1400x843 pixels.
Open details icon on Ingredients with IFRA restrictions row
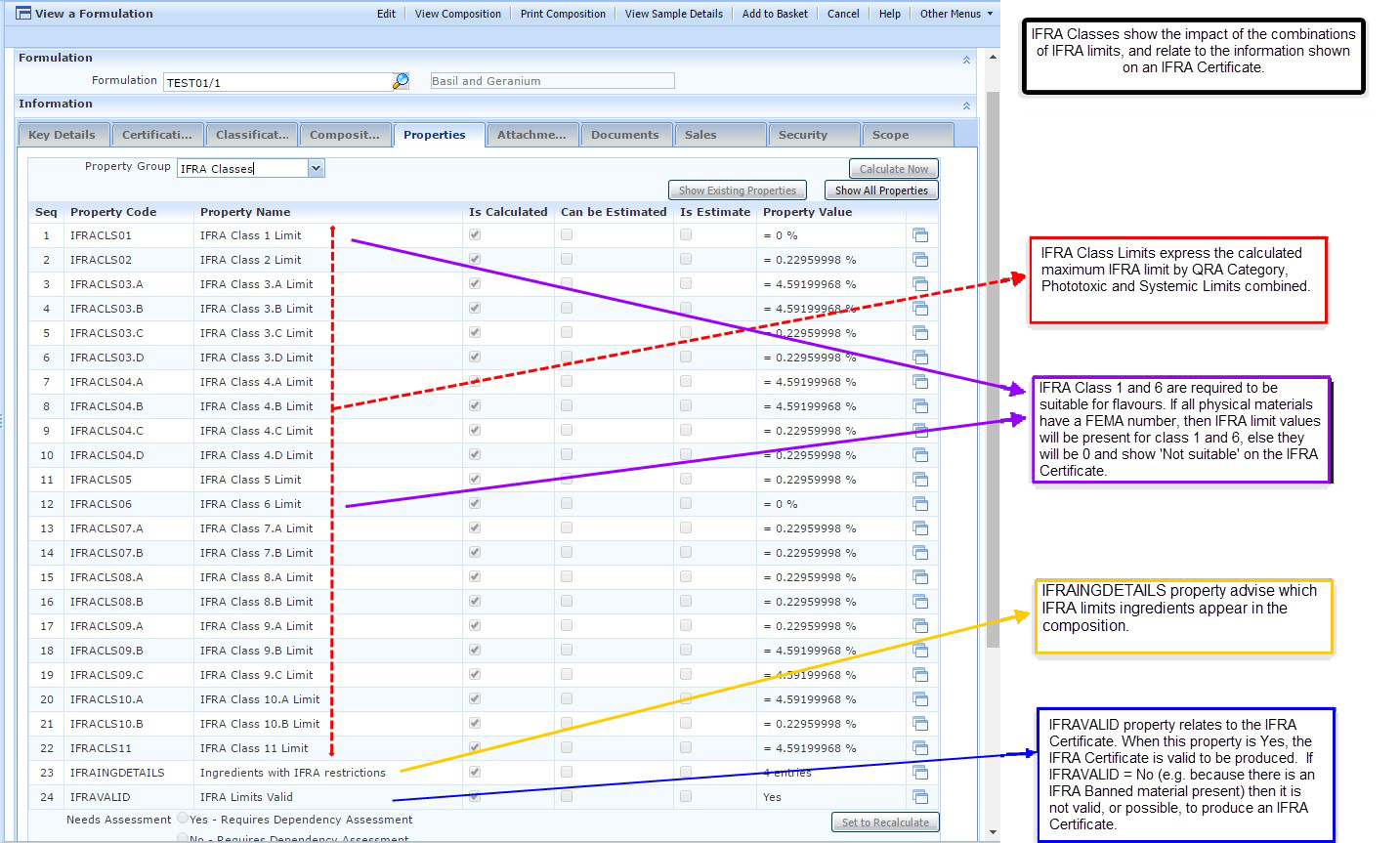coord(919,772)
